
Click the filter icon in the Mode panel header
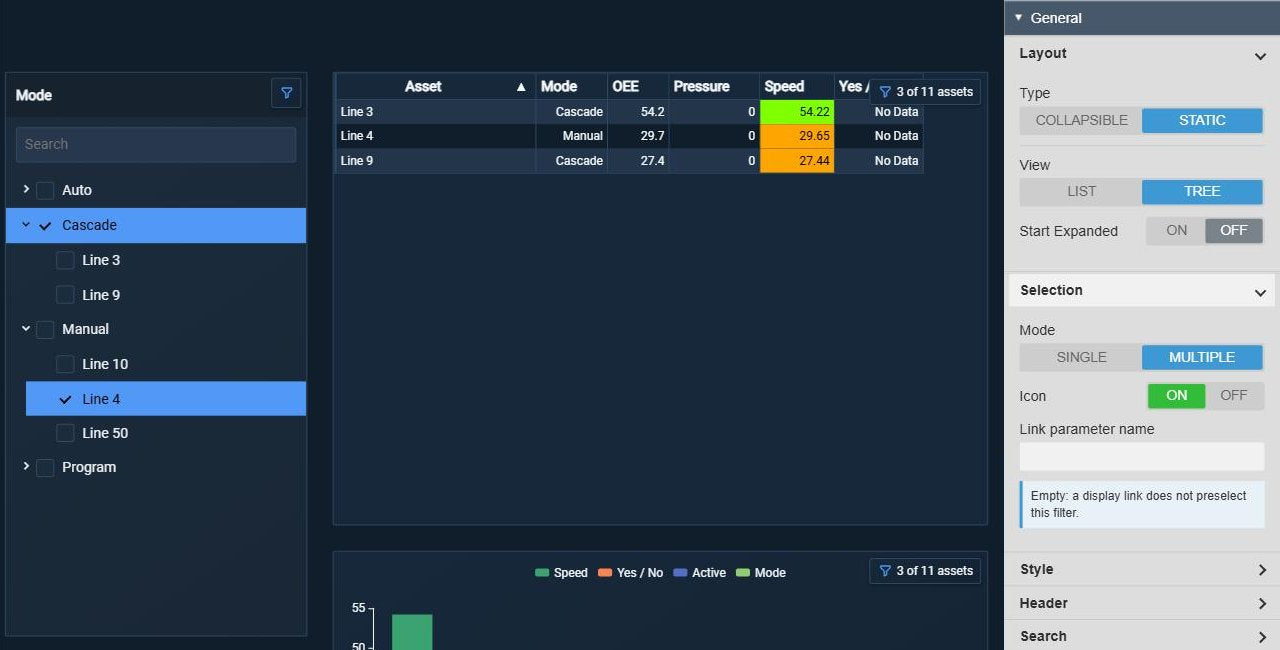click(x=287, y=93)
